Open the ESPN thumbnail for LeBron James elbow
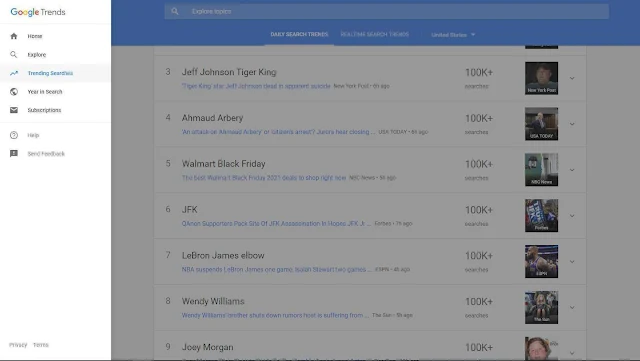 (541, 262)
